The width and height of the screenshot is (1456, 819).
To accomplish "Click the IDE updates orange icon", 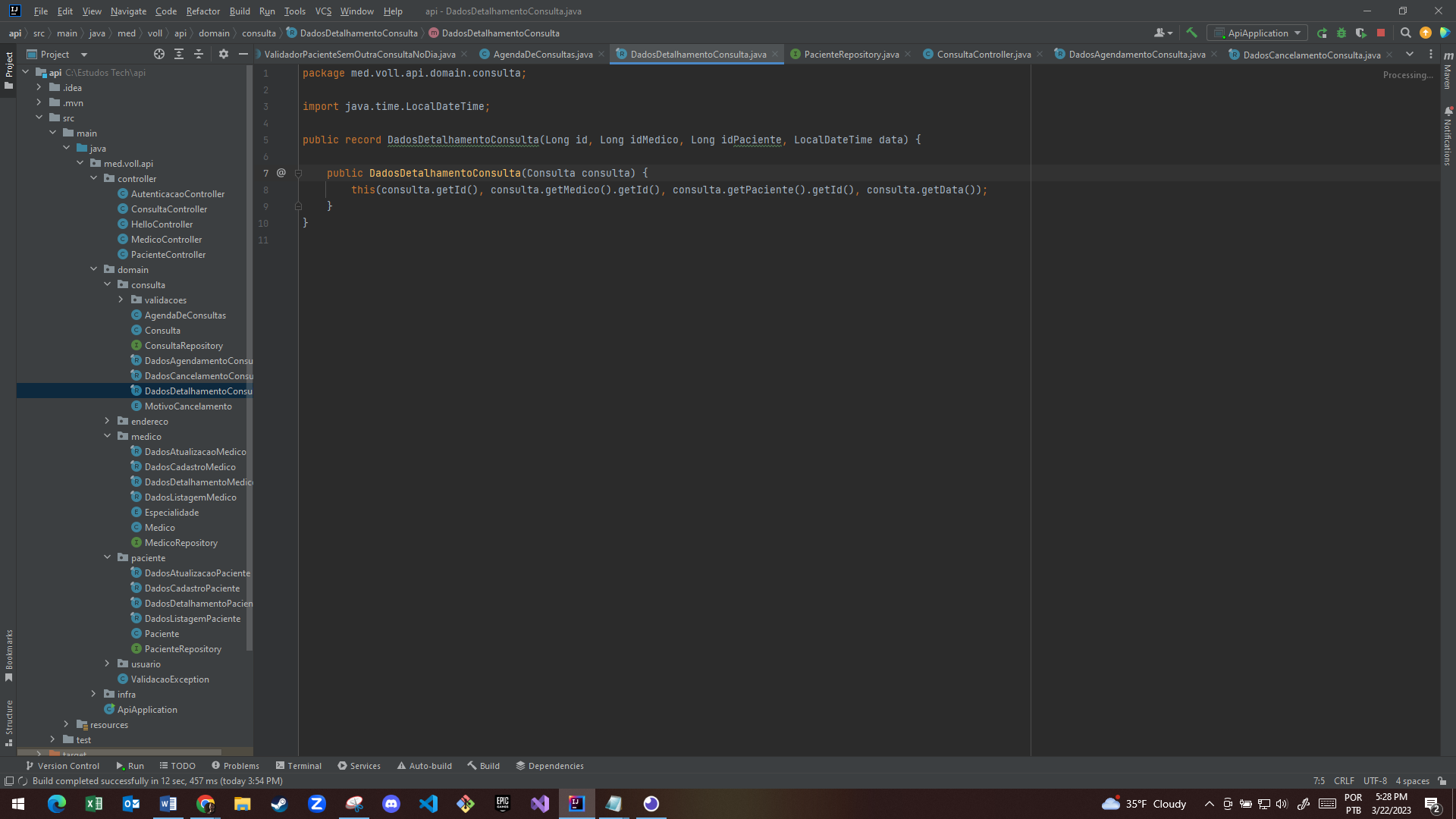I will tap(1426, 33).
